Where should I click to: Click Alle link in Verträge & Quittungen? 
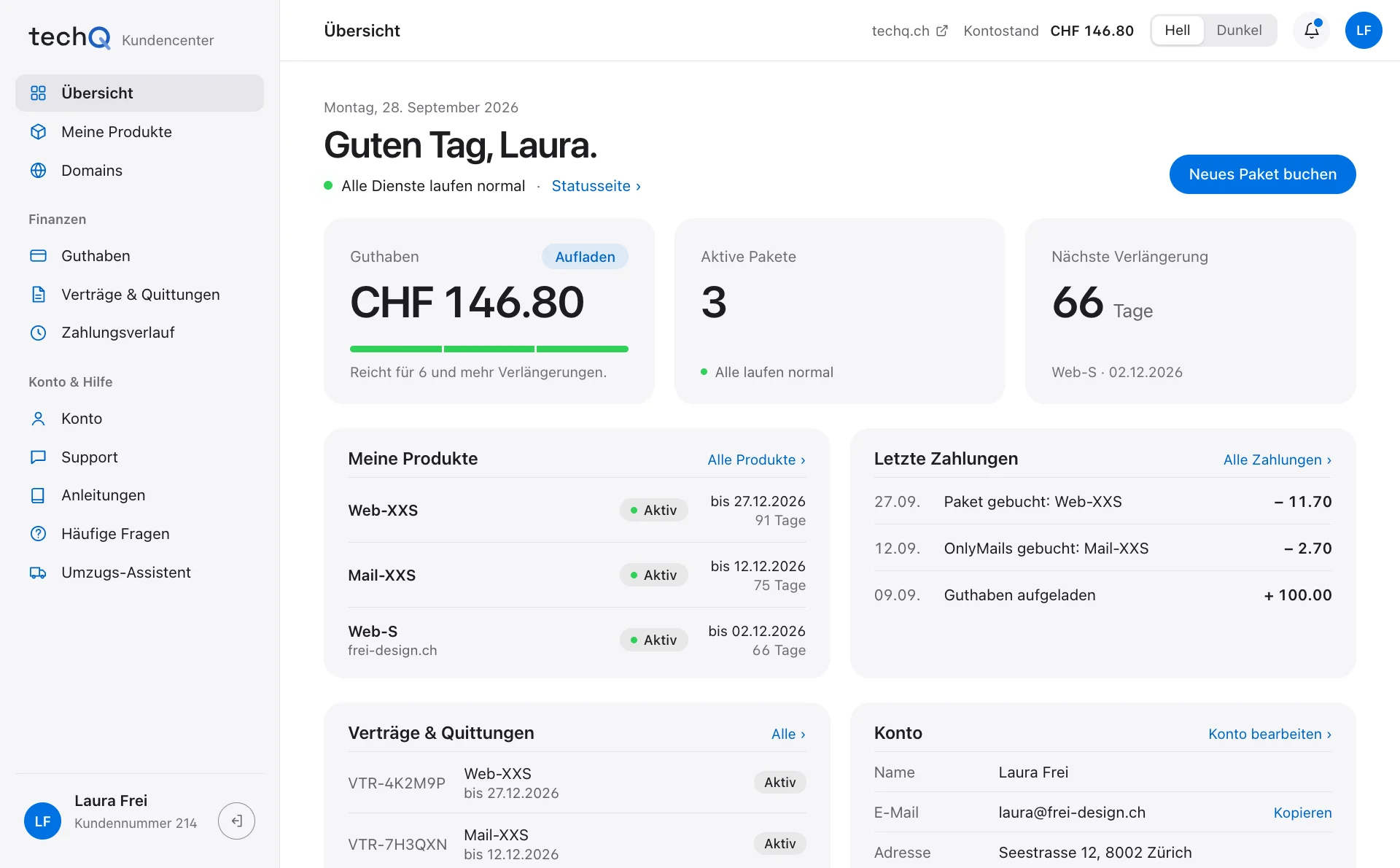[788, 734]
